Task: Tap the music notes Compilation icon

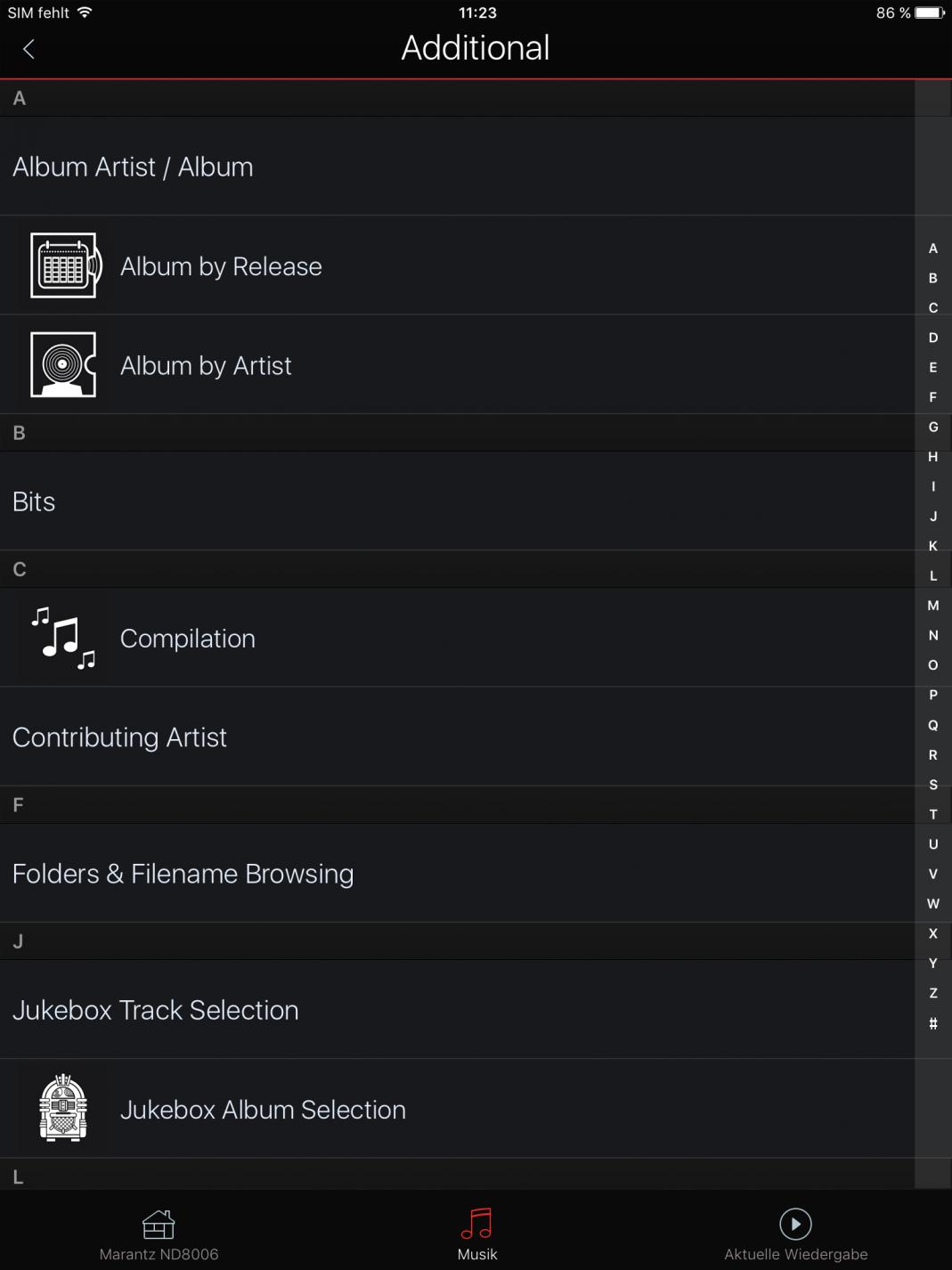Action: pyautogui.click(x=63, y=638)
